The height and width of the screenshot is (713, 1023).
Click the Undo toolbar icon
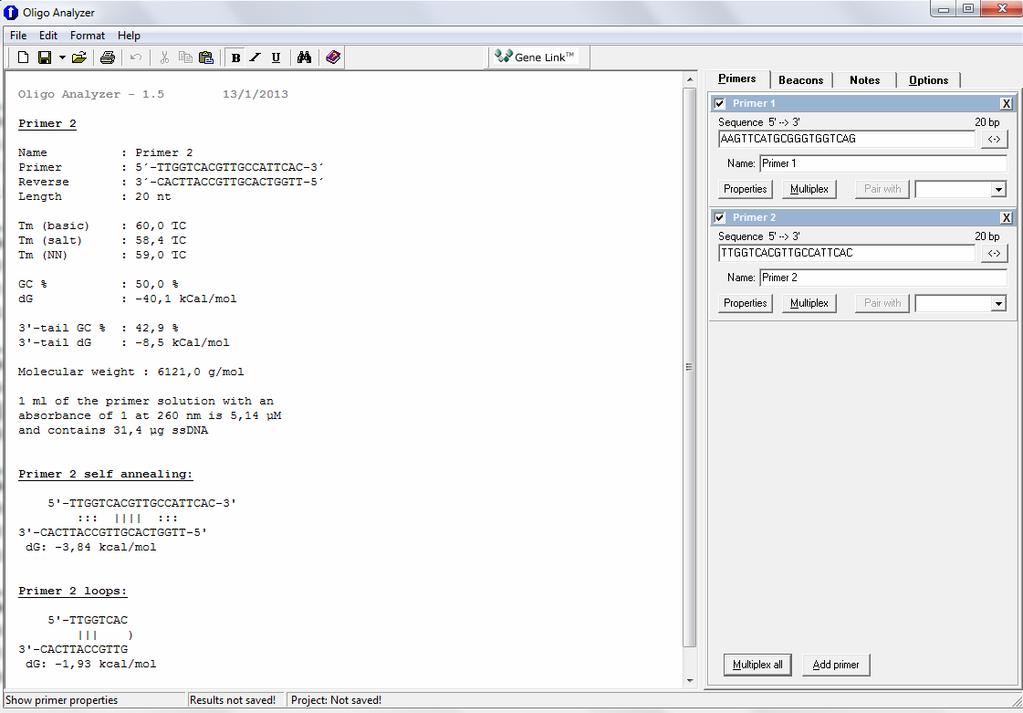pyautogui.click(x=136, y=57)
